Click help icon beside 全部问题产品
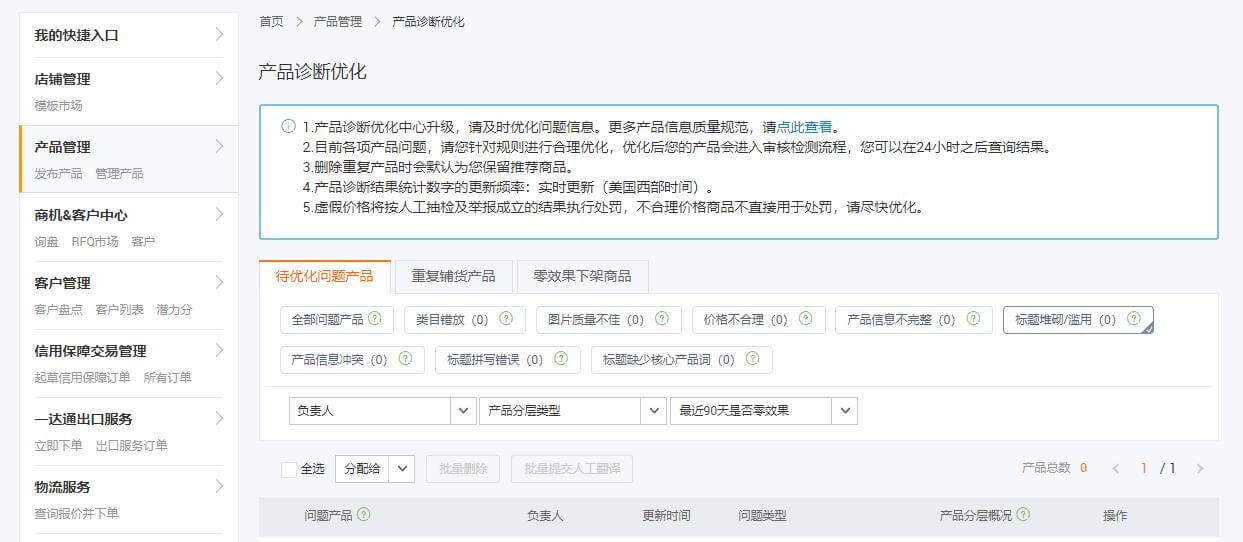This screenshot has width=1243, height=542. (x=375, y=319)
